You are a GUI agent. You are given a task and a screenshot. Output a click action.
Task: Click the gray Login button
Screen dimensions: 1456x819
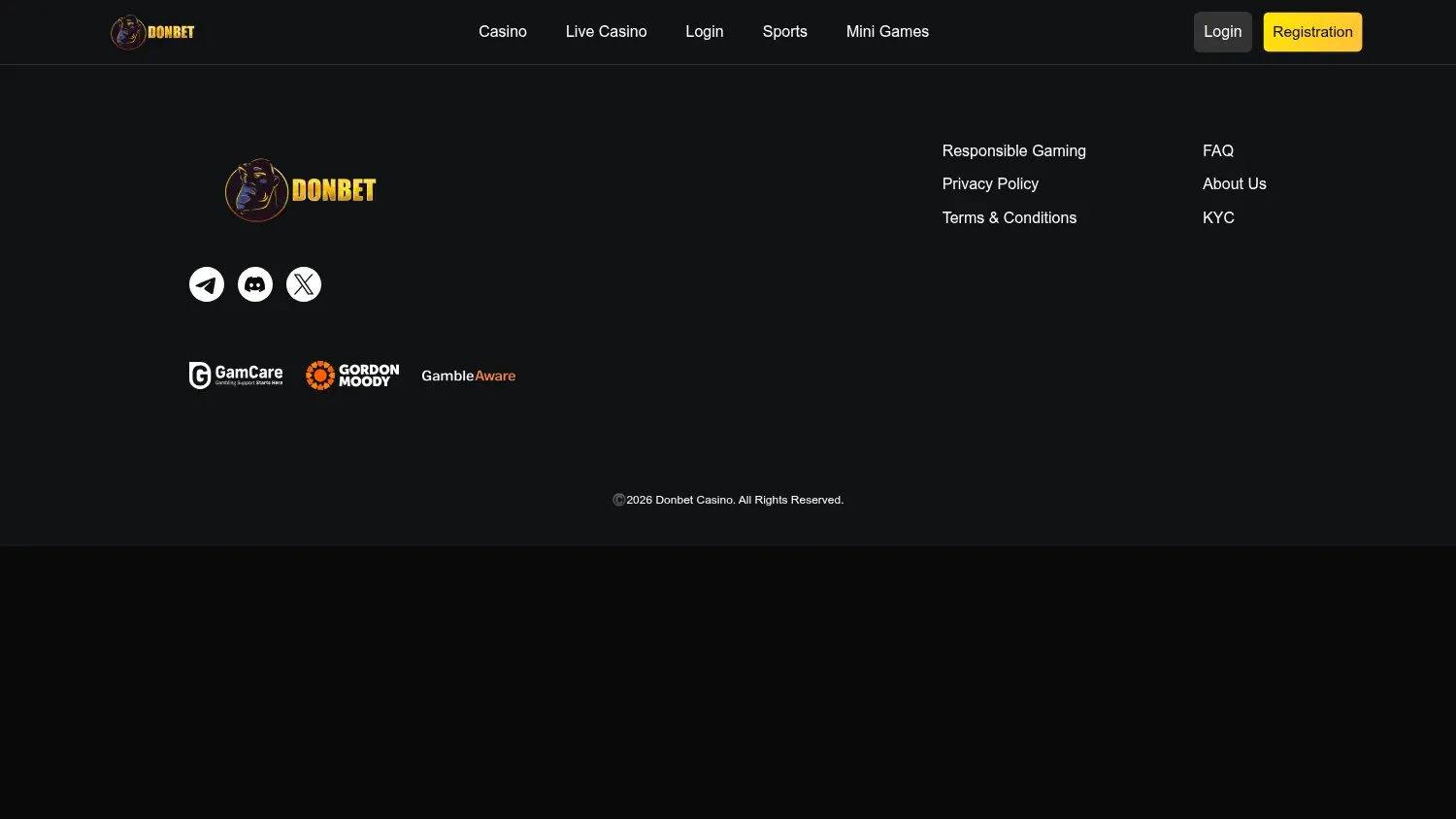coord(1223,32)
